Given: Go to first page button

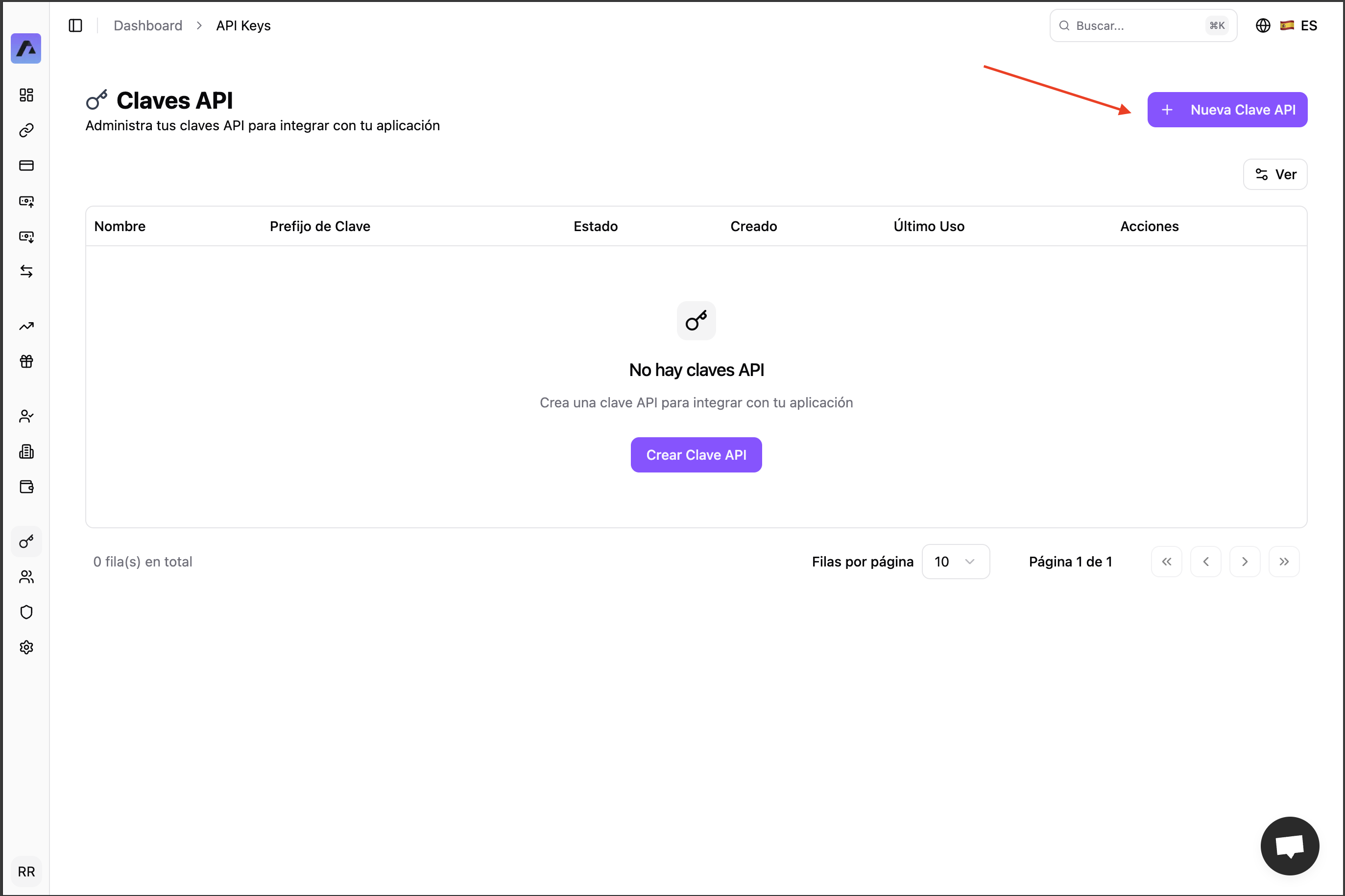Looking at the screenshot, I should pos(1166,562).
